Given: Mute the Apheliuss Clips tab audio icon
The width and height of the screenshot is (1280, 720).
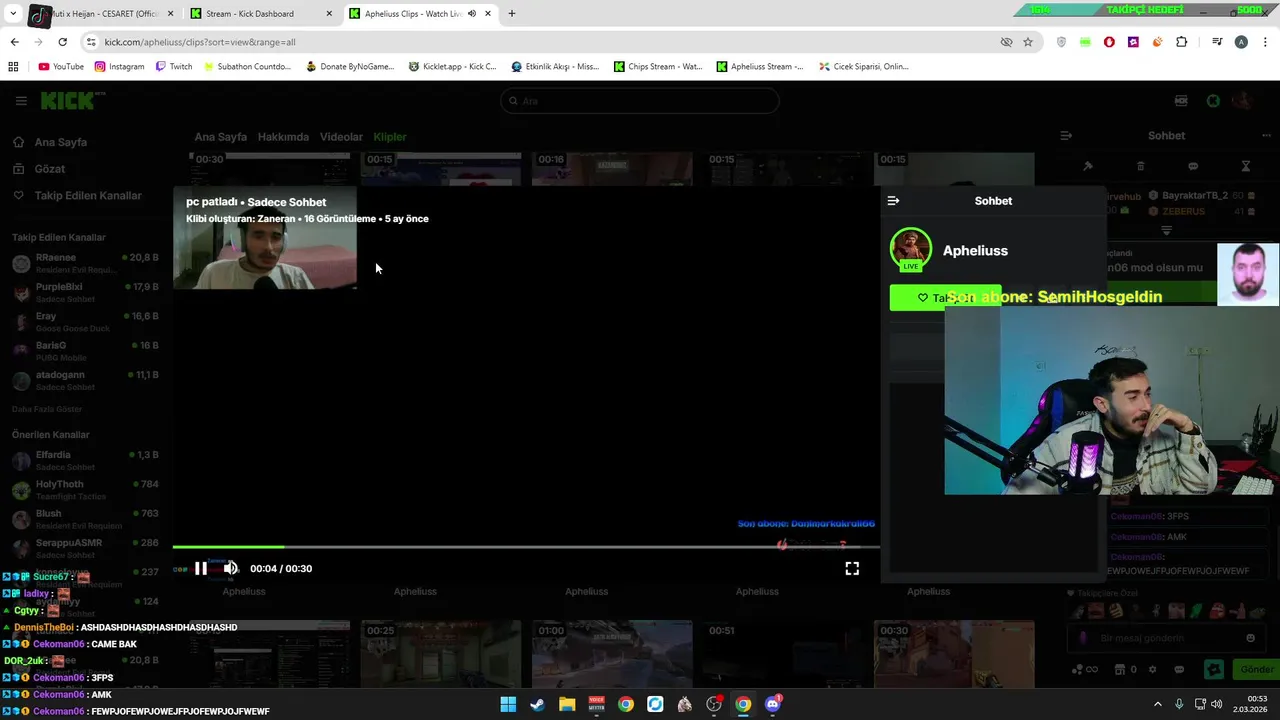Looking at the screenshot, I should pyautogui.click(x=472, y=14).
